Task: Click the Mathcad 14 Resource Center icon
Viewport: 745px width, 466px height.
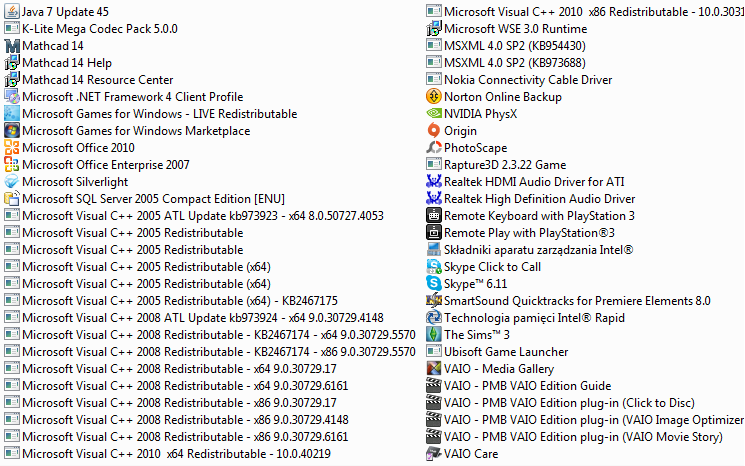Action: tap(11, 80)
